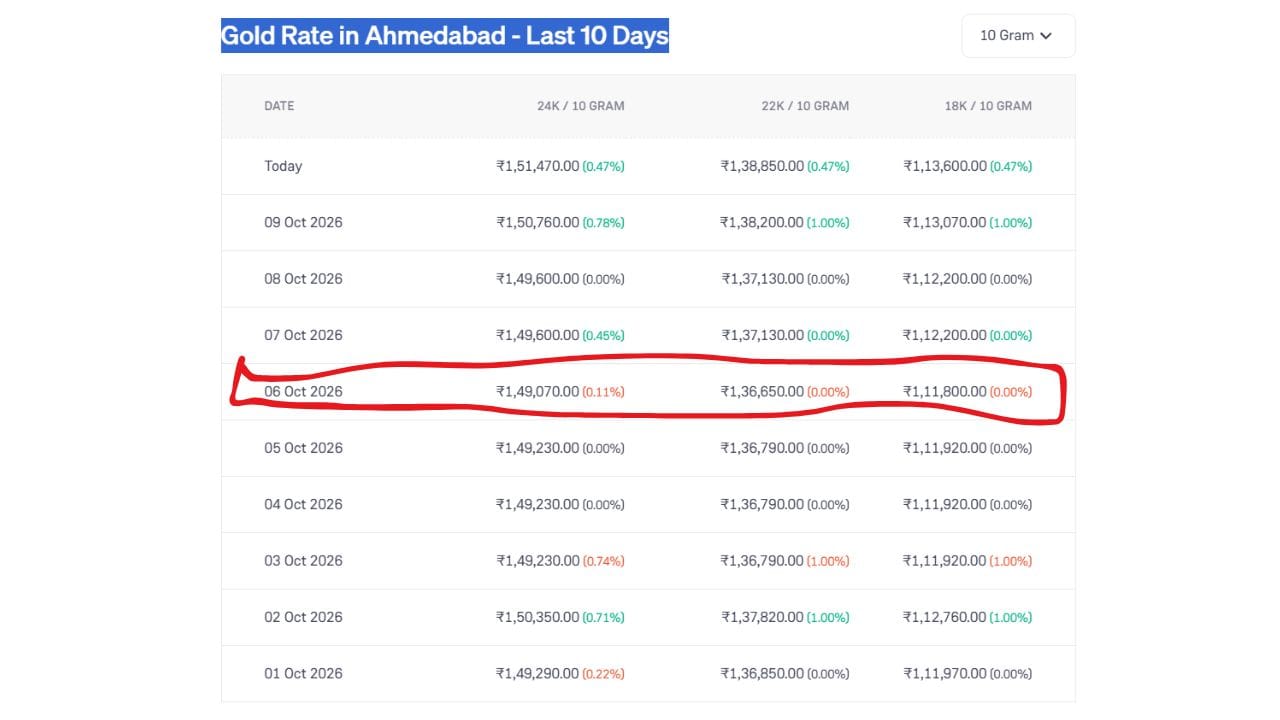Open the 10 Gram unit dropdown
The image size is (1280, 720).
coord(1018,36)
